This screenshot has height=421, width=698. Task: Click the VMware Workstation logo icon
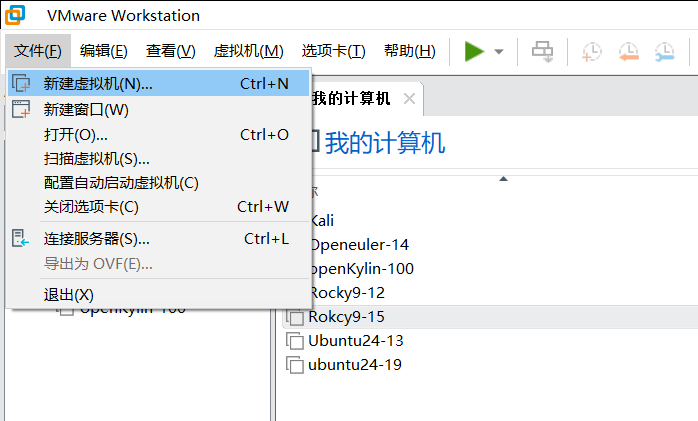point(15,15)
